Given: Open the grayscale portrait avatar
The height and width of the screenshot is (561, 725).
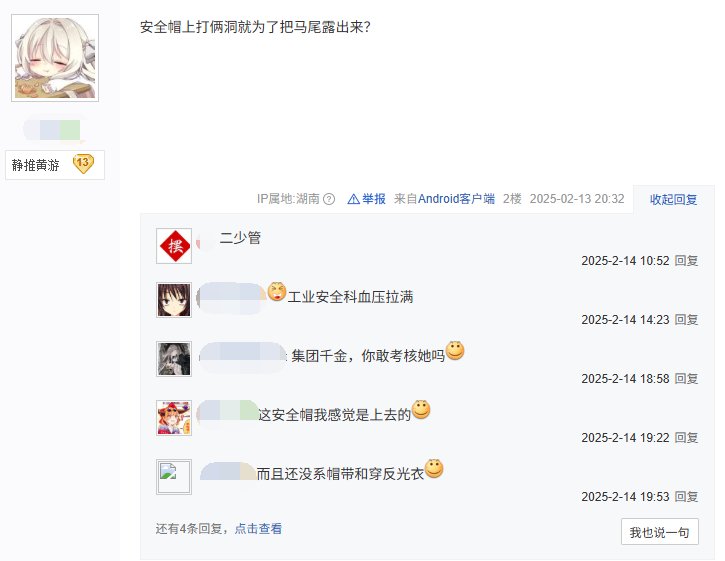Looking at the screenshot, I should (174, 359).
